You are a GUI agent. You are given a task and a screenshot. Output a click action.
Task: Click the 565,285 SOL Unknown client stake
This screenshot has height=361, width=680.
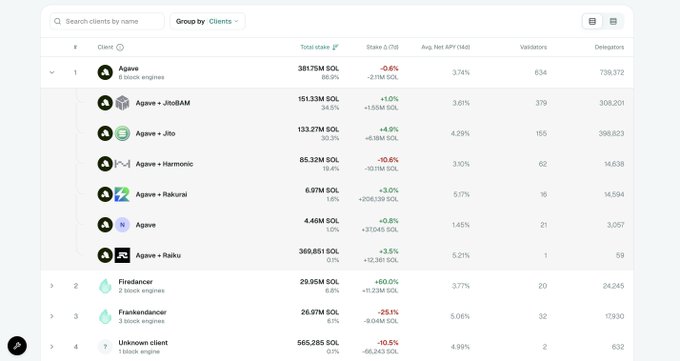point(318,342)
